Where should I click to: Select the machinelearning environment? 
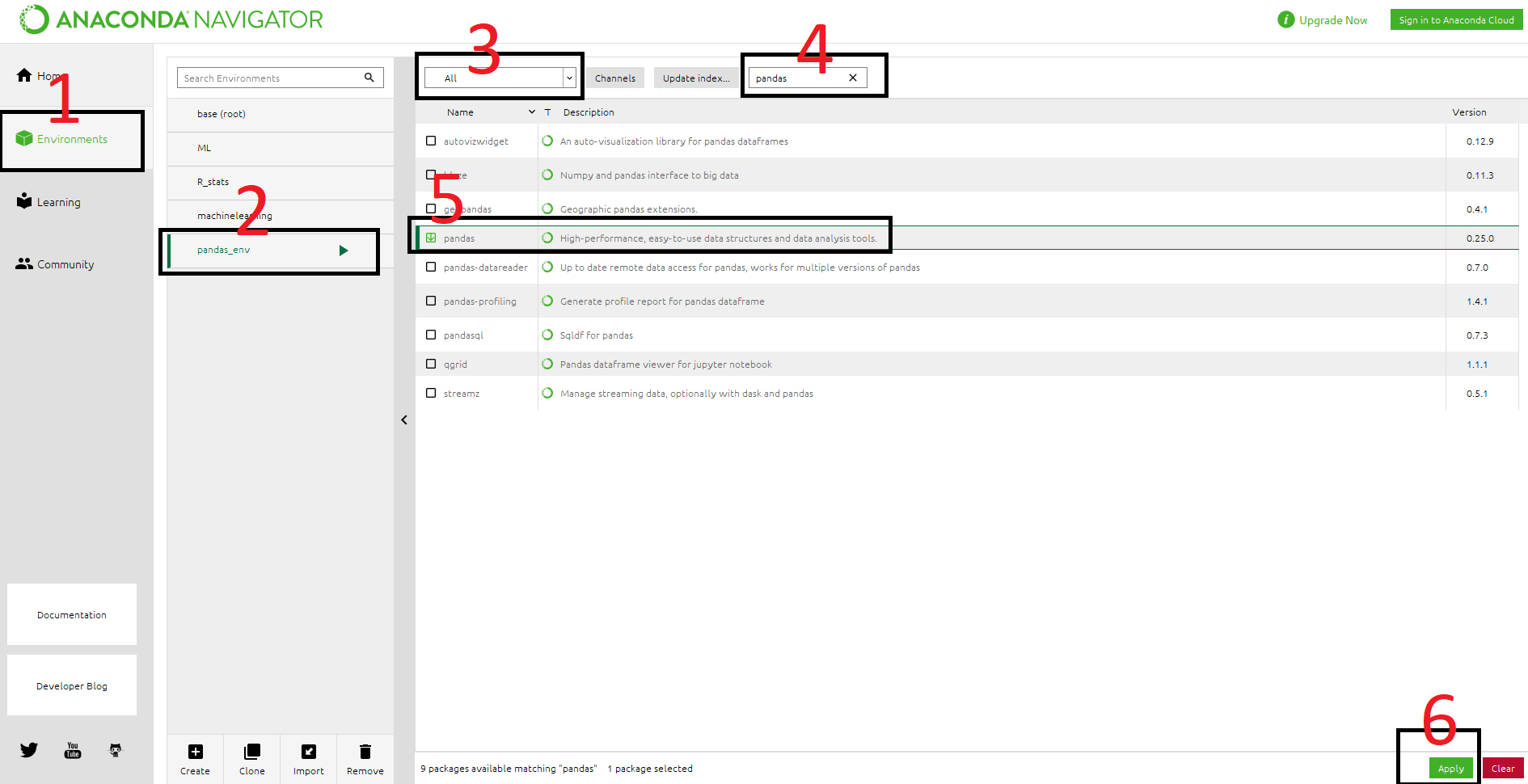(x=281, y=216)
